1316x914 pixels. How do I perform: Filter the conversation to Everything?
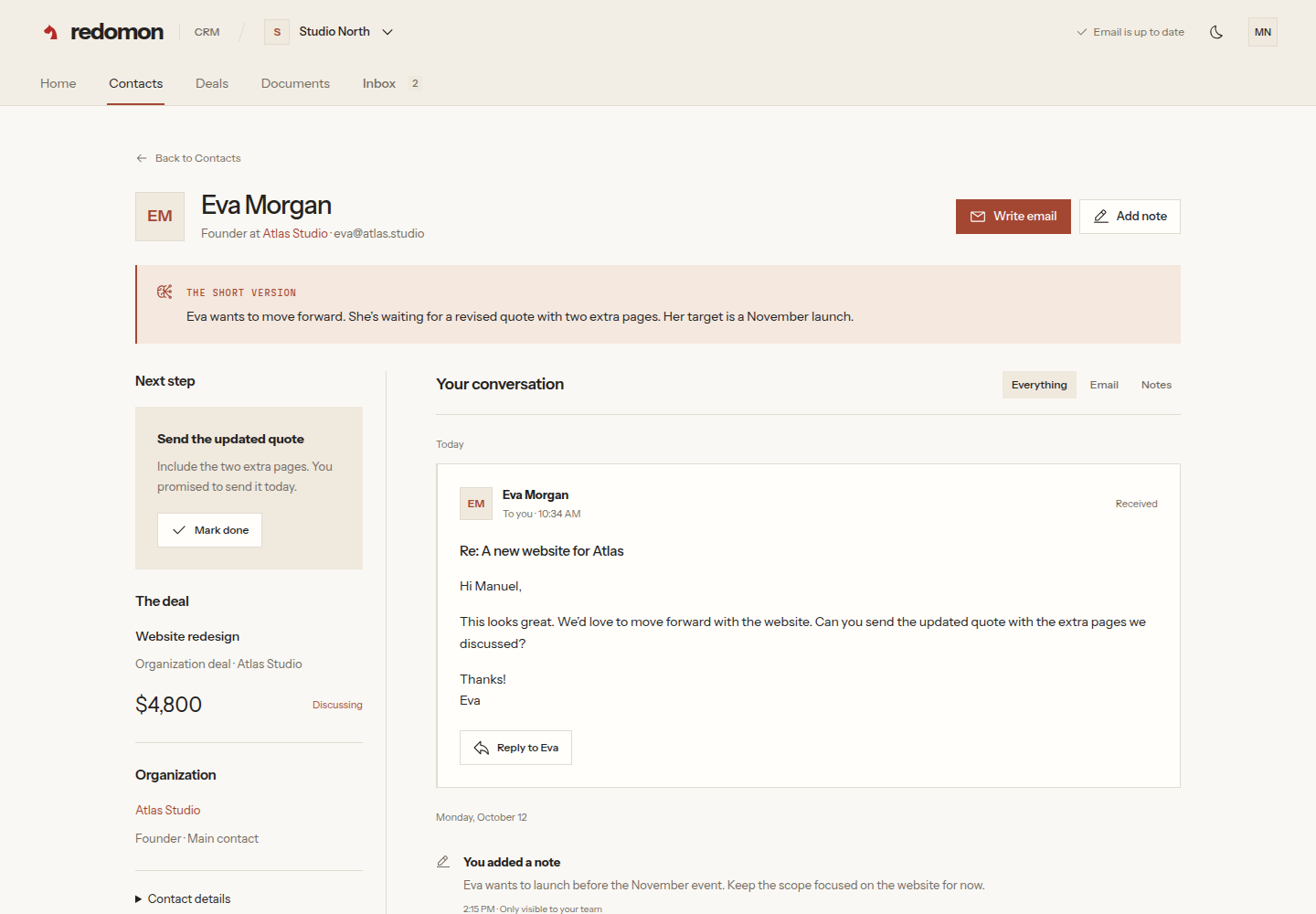[1039, 385]
